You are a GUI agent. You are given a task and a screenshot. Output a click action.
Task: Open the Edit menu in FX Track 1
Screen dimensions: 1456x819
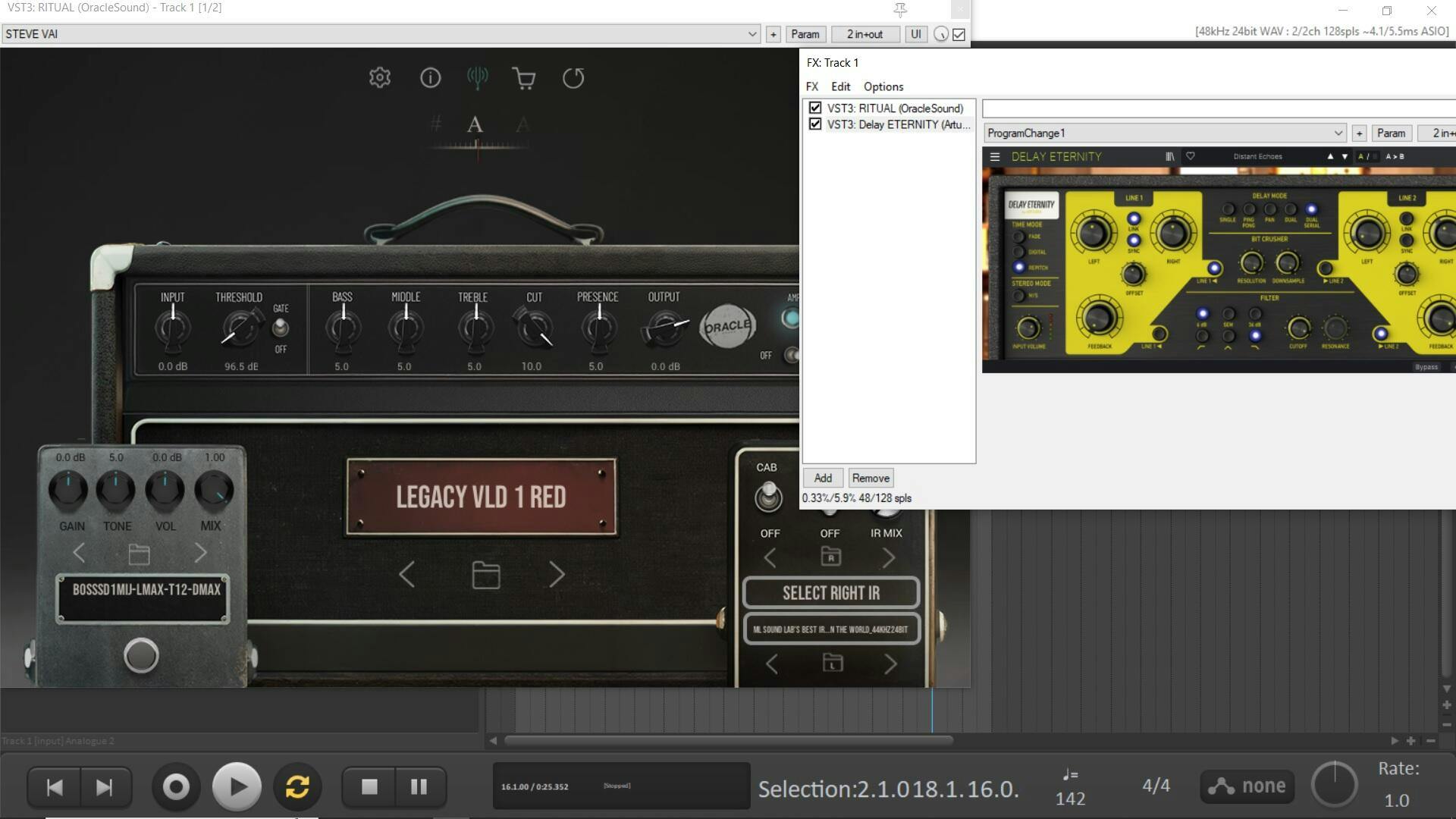pyautogui.click(x=840, y=86)
